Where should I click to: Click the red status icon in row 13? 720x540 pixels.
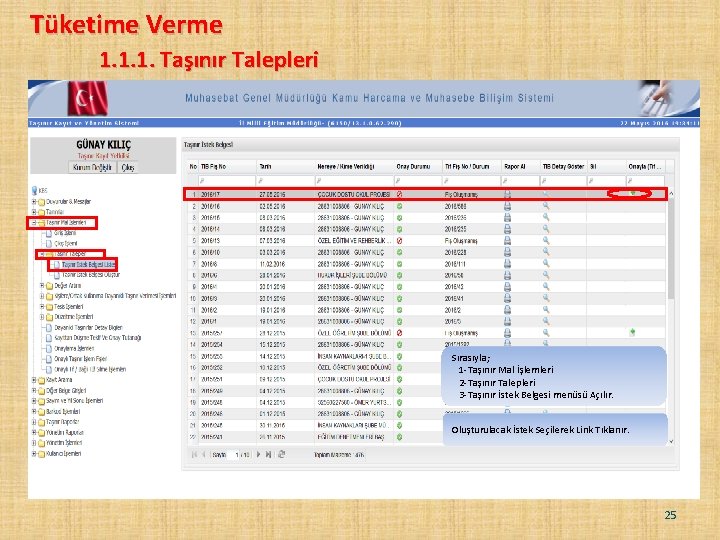[x=399, y=333]
